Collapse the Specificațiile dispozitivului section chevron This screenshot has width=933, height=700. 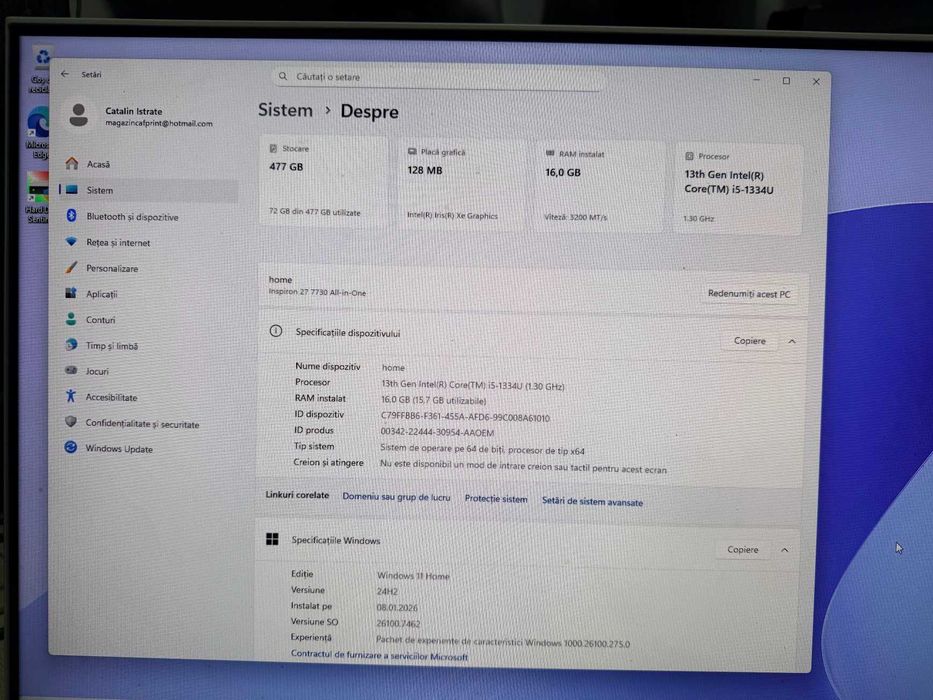click(792, 342)
